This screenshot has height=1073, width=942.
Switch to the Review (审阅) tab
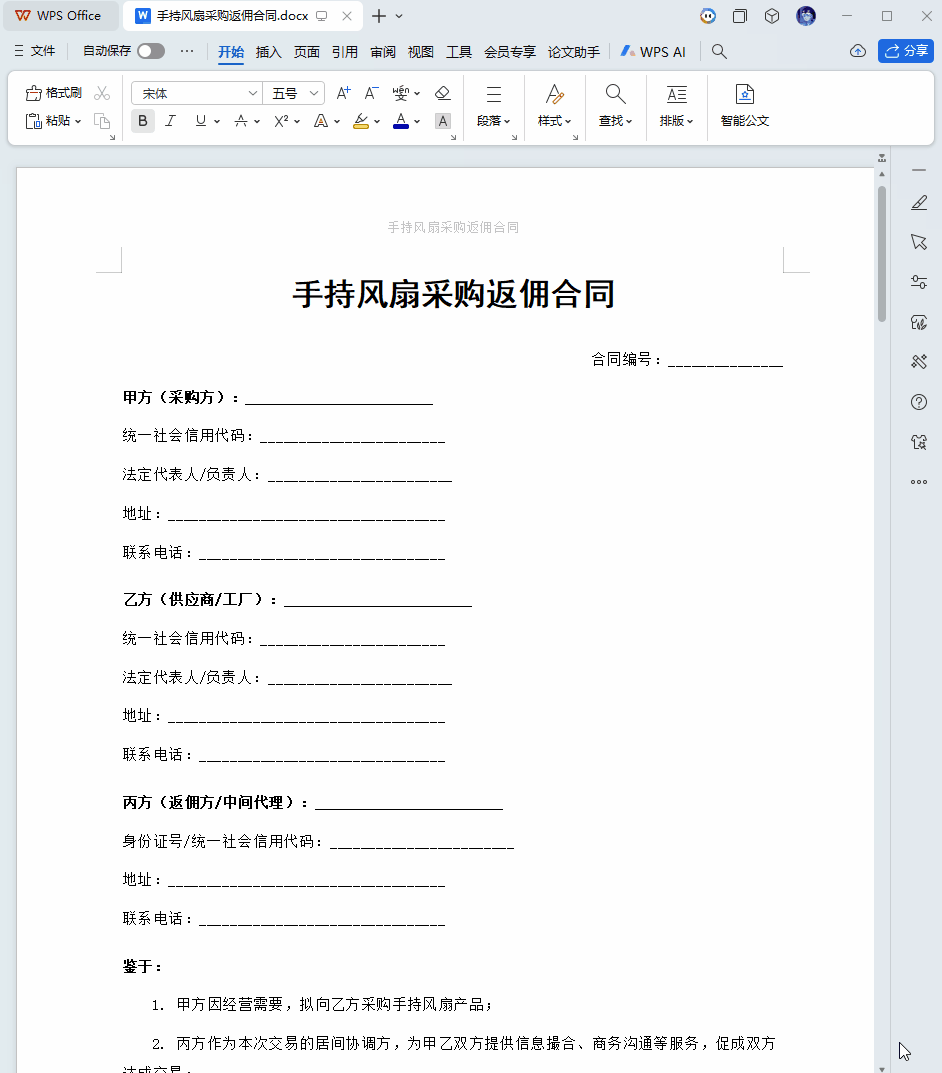pos(383,52)
